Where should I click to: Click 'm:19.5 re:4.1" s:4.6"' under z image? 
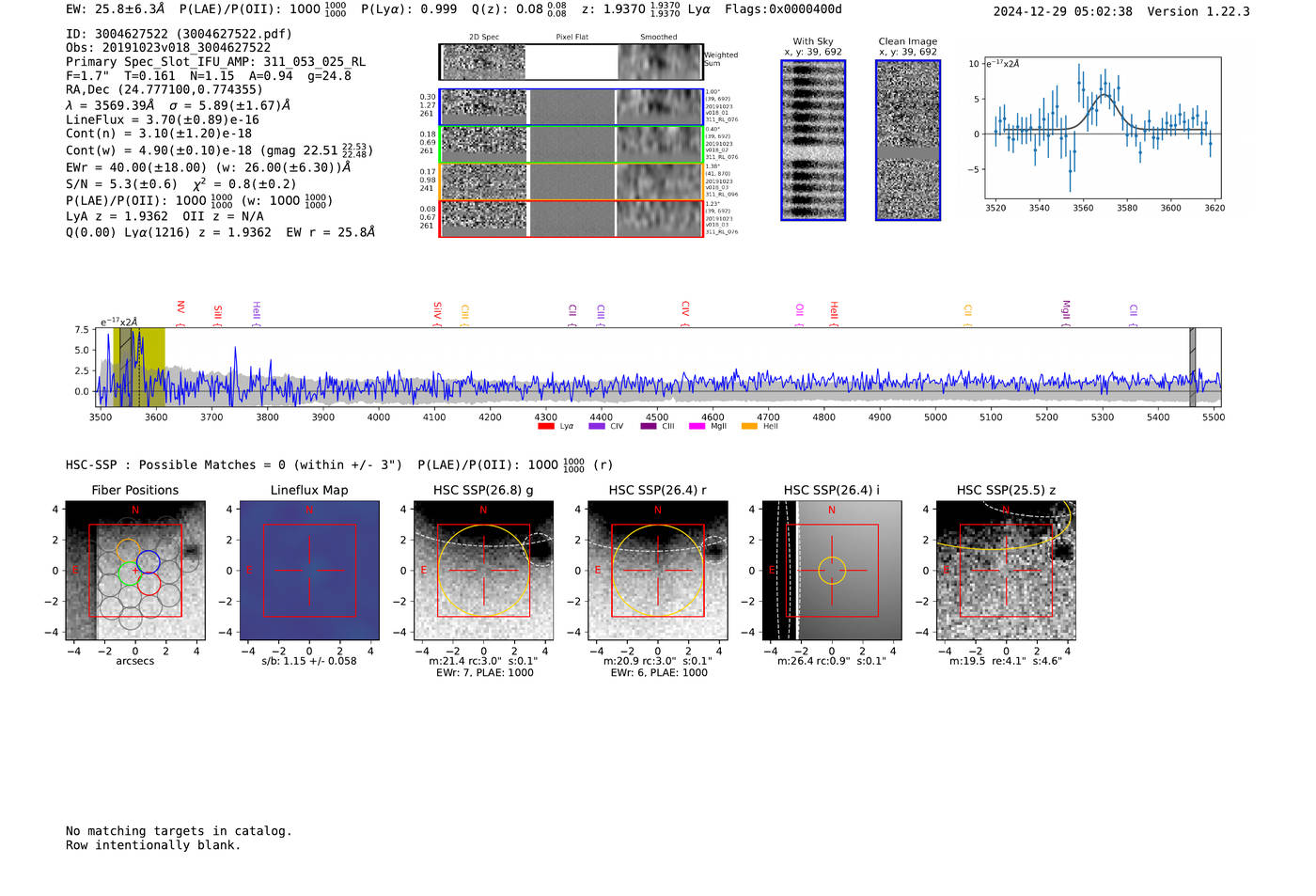click(1006, 661)
